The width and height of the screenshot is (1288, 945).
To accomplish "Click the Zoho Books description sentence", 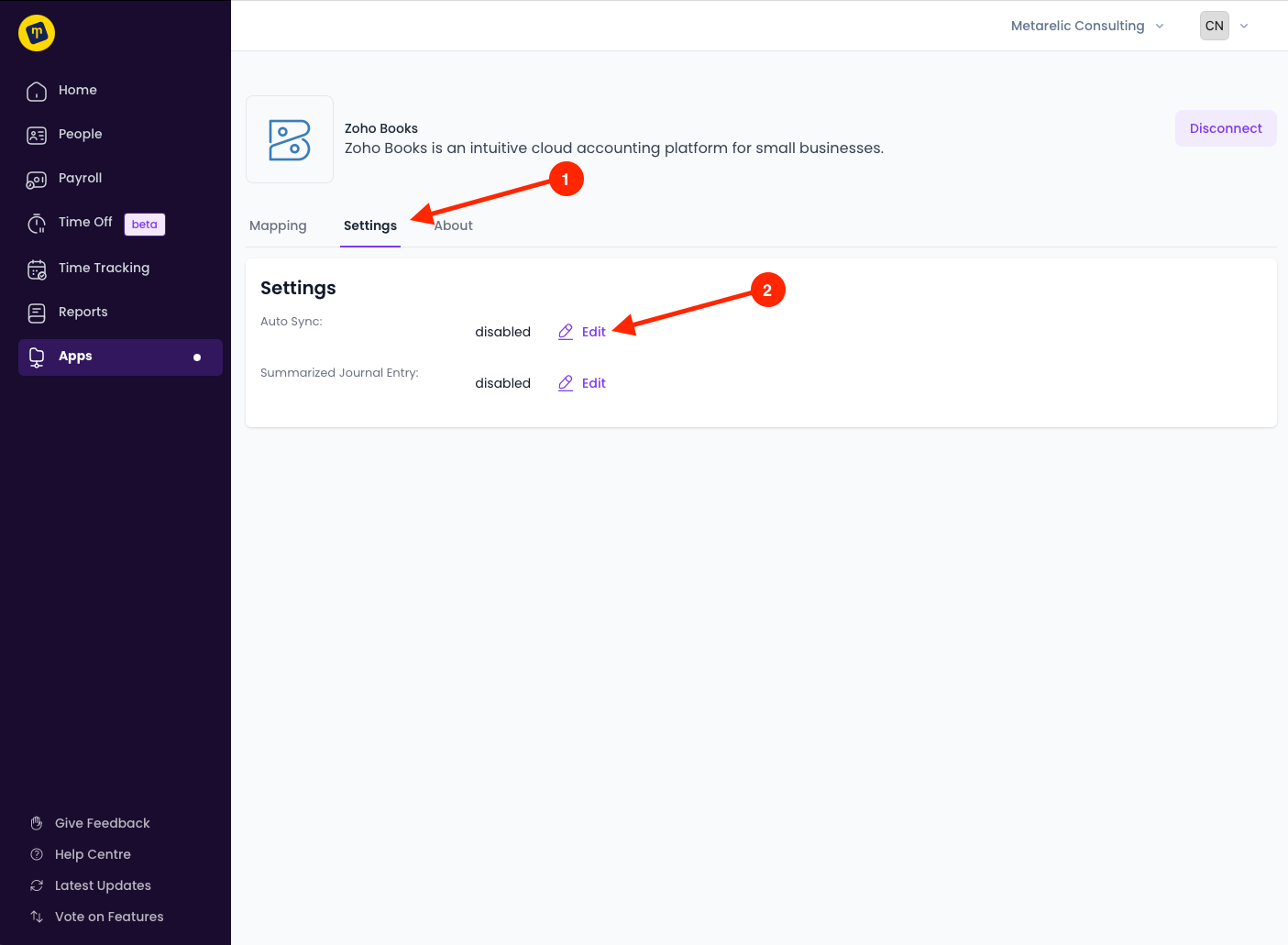I will click(614, 148).
